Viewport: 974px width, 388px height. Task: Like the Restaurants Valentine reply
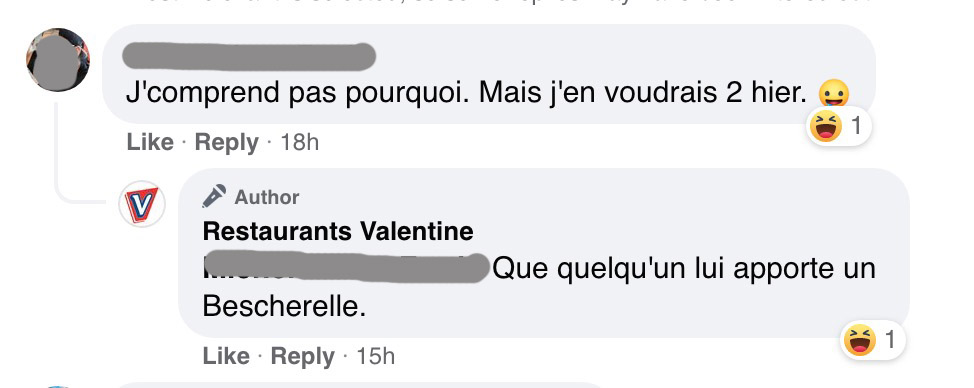[226, 356]
